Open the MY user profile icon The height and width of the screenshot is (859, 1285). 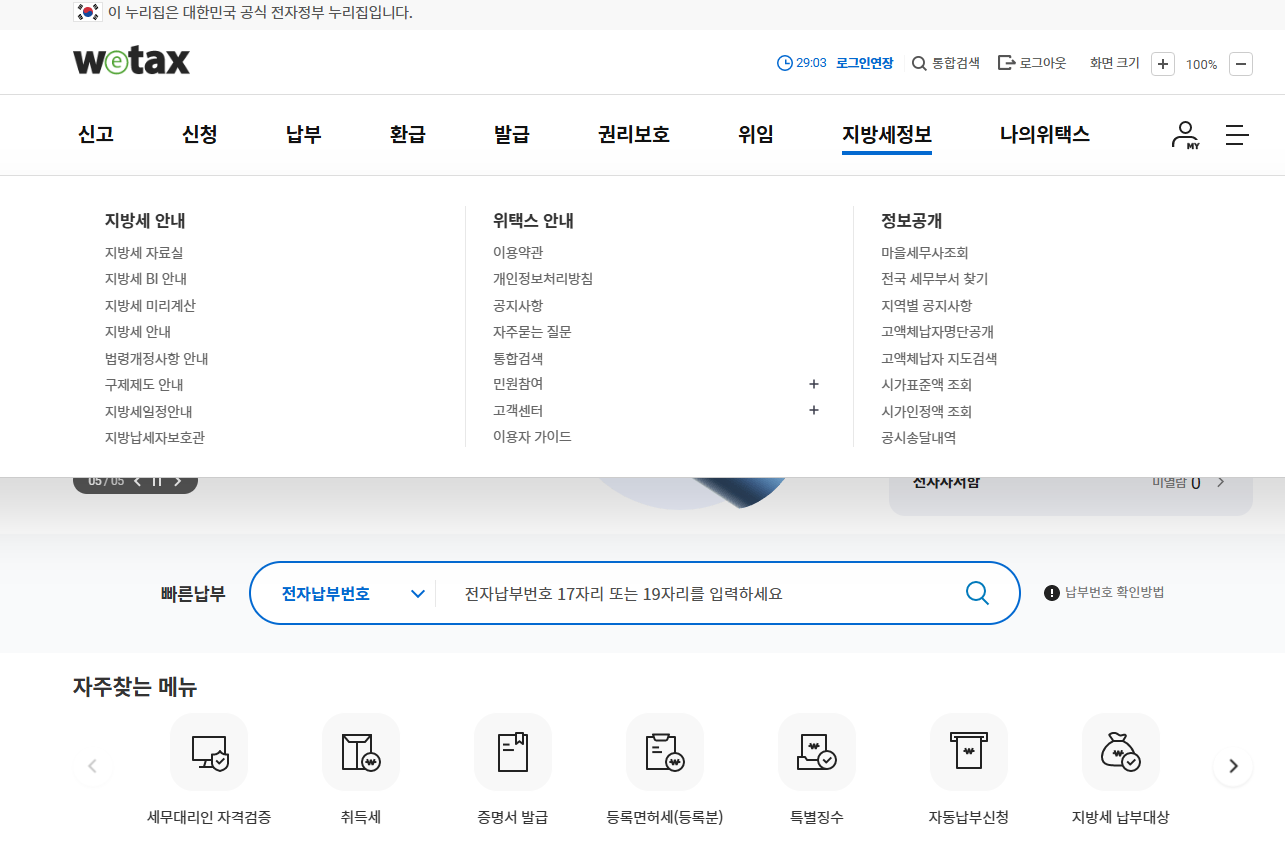click(x=1185, y=135)
